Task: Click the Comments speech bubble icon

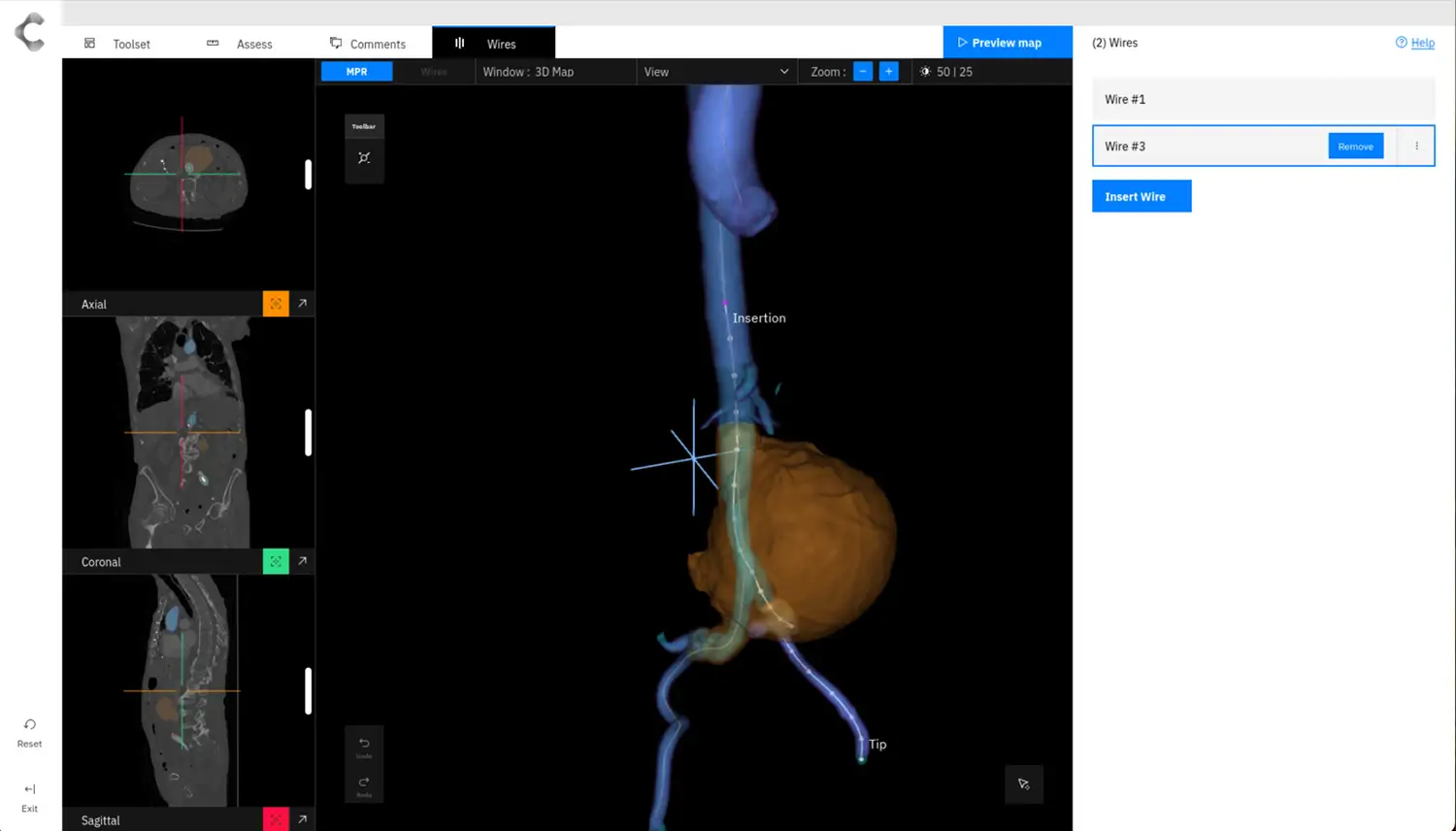Action: click(x=336, y=43)
